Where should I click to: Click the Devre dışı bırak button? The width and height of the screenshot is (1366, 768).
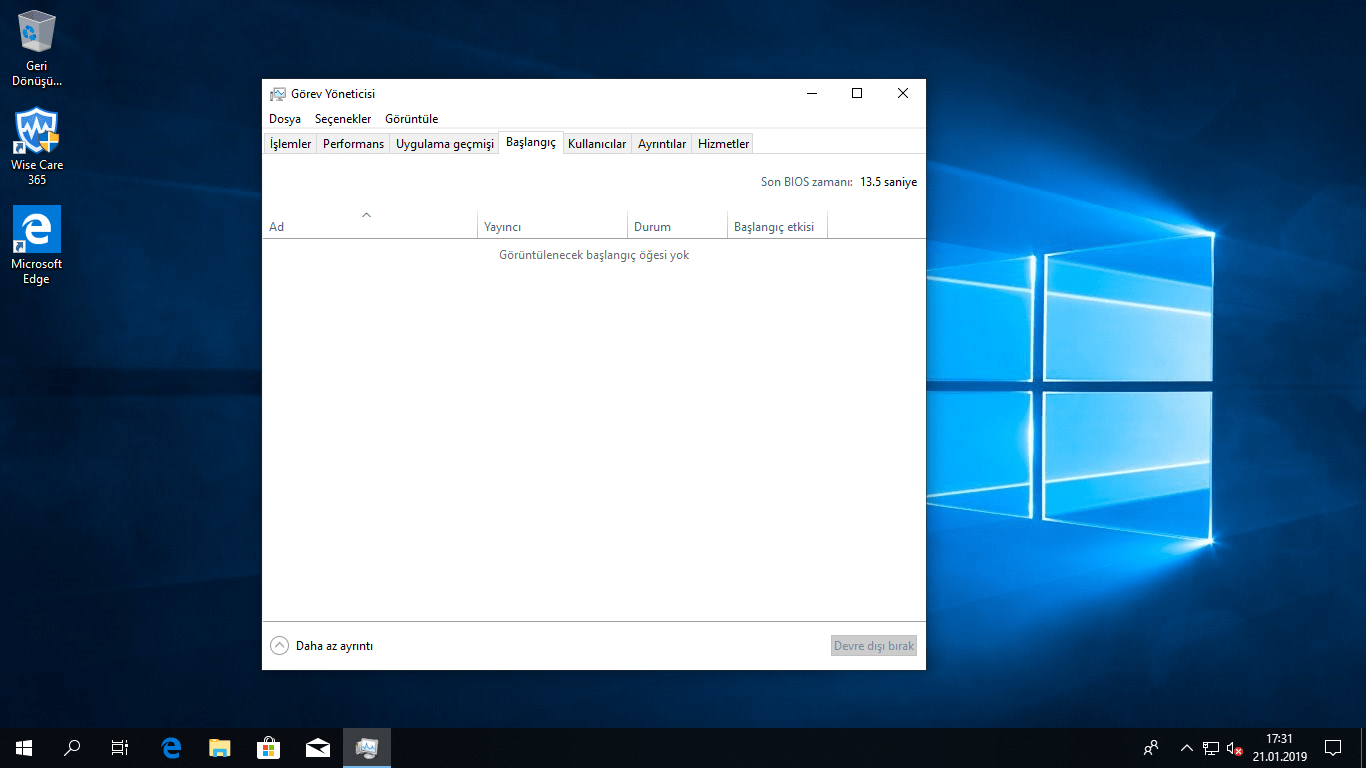pyautogui.click(x=874, y=646)
